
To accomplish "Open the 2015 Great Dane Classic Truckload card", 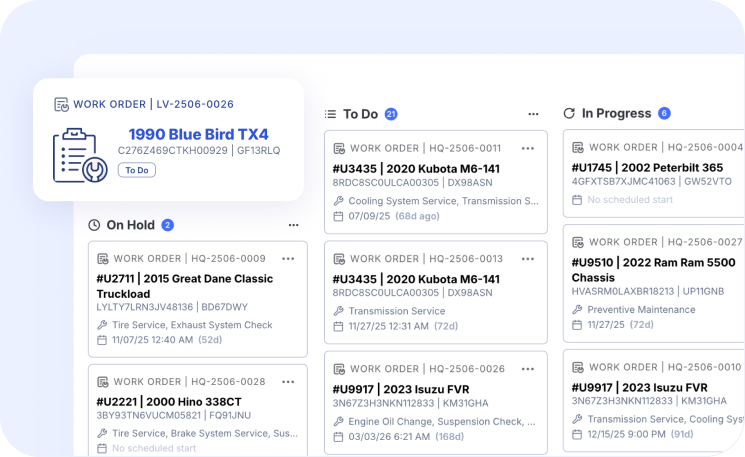I will click(x=185, y=286).
